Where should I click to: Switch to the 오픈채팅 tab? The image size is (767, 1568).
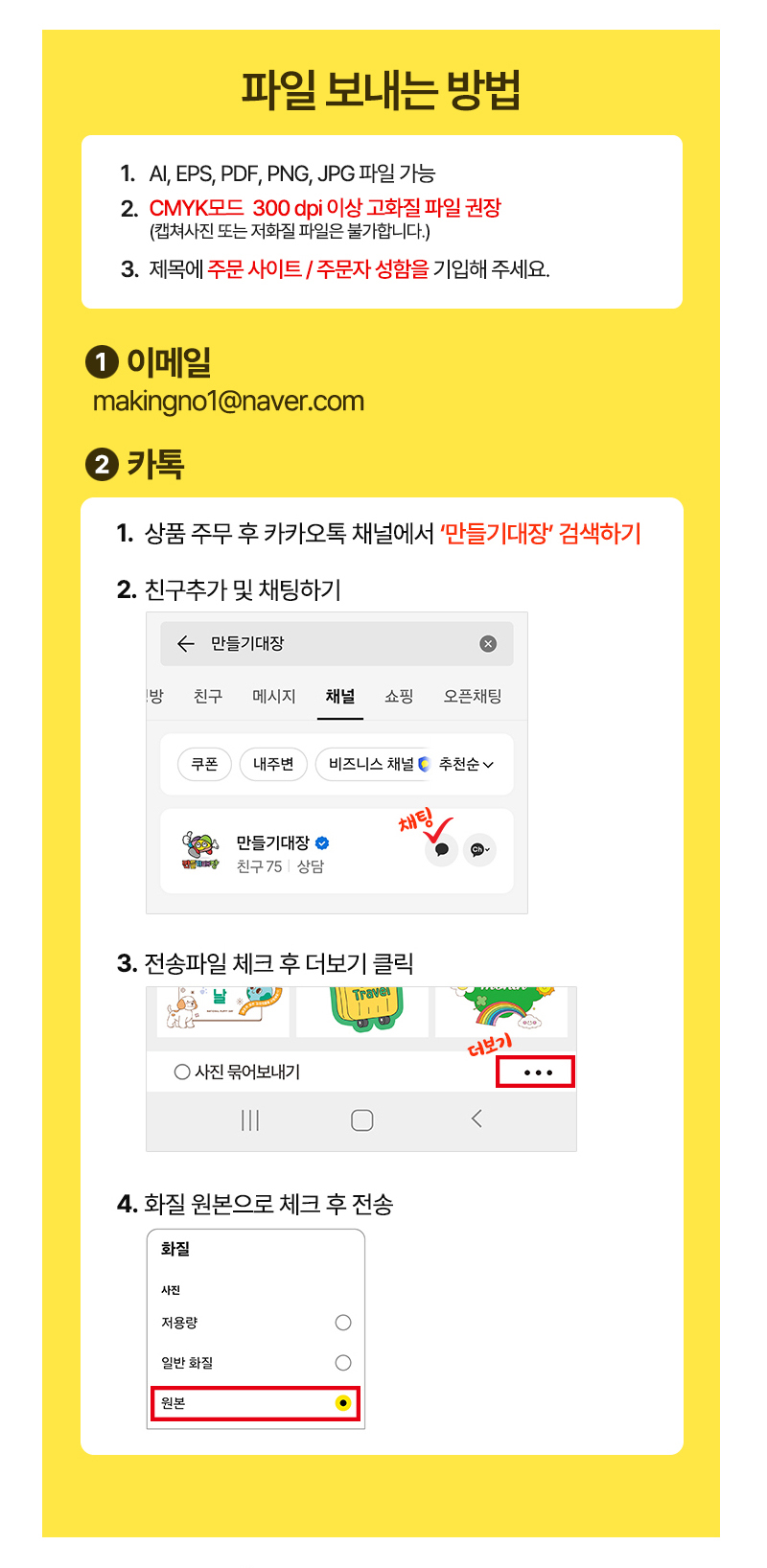pyautogui.click(x=473, y=697)
